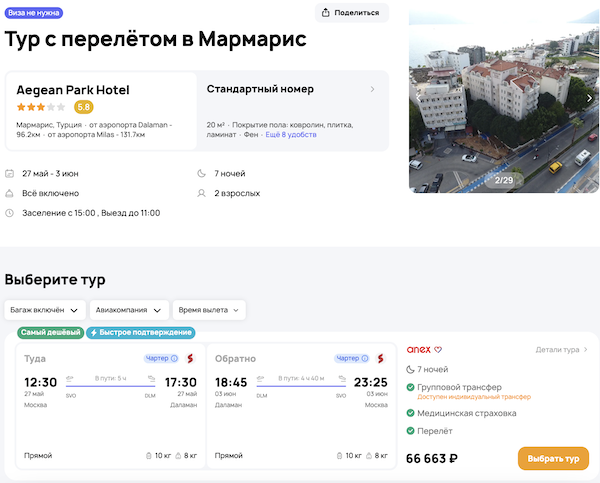Select the Самый дешёвый tag
The height and width of the screenshot is (483, 600).
pyautogui.click(x=50, y=332)
